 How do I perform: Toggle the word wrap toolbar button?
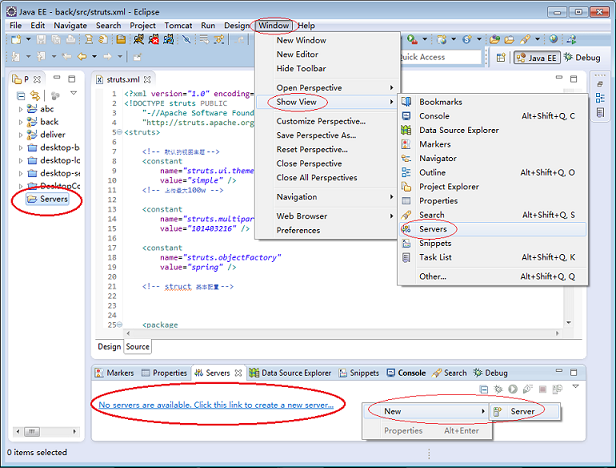tap(204, 39)
